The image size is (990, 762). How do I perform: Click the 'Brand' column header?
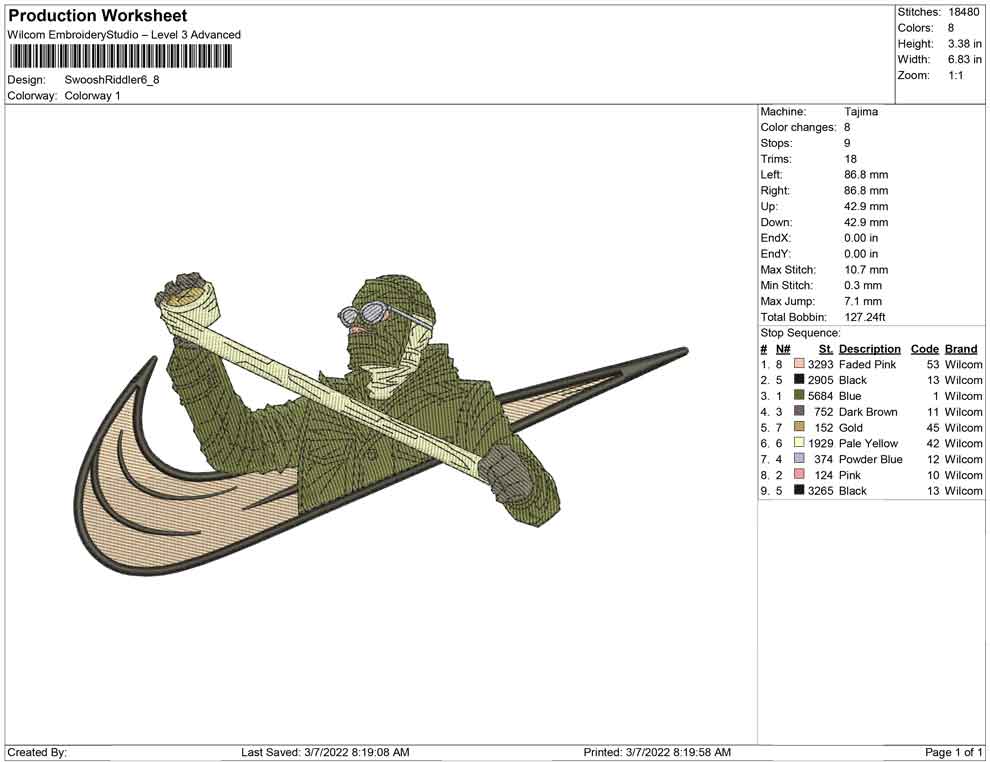[x=961, y=349]
